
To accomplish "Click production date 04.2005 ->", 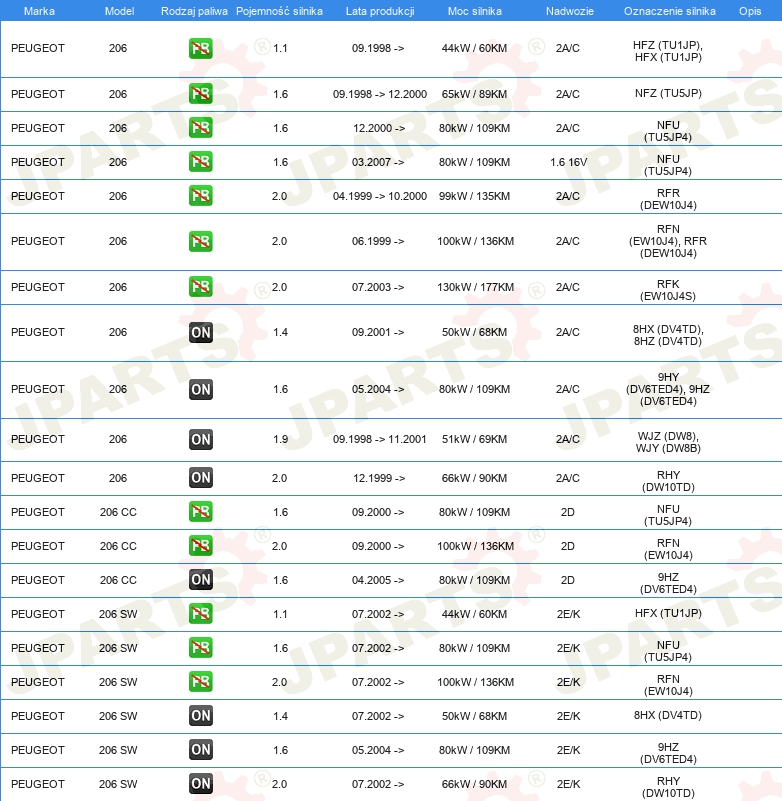I will [x=378, y=580].
